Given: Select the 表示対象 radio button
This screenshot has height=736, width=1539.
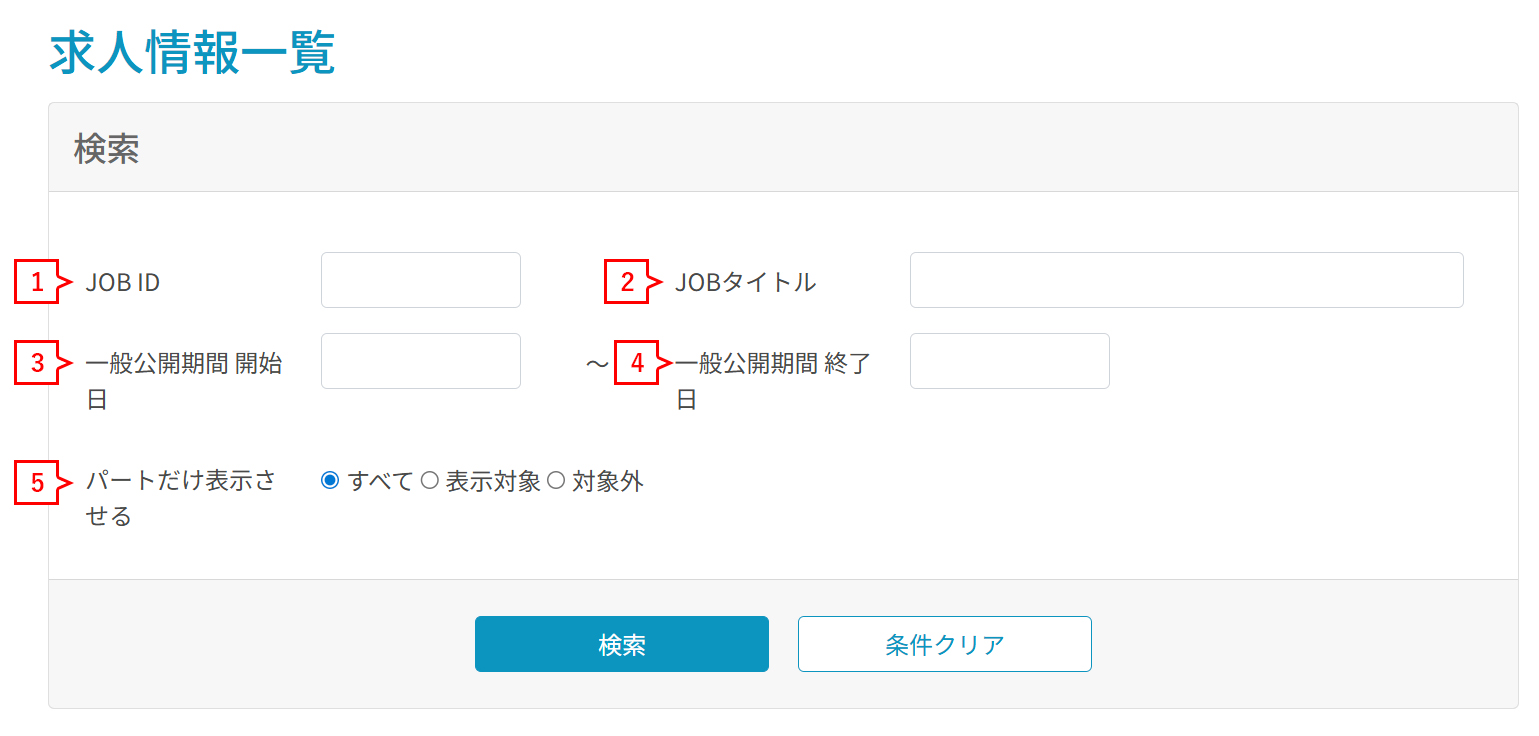Looking at the screenshot, I should [429, 481].
